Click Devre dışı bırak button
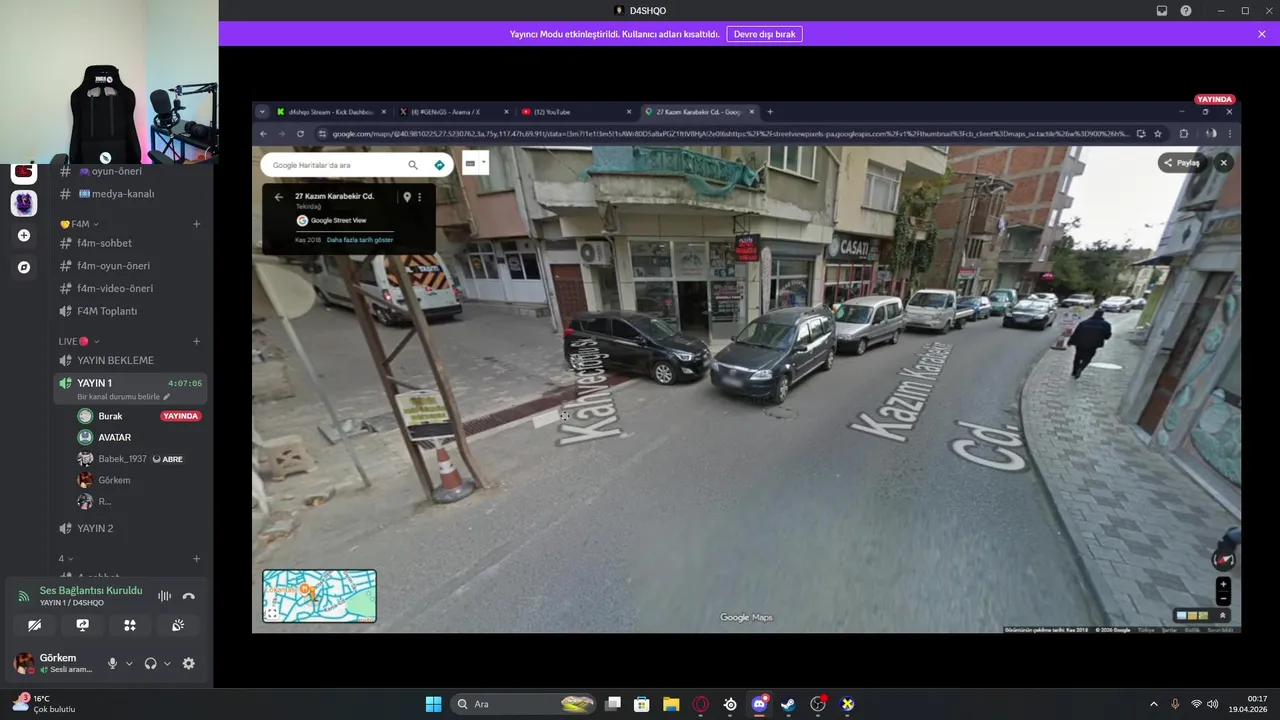This screenshot has width=1280, height=720. 764,34
